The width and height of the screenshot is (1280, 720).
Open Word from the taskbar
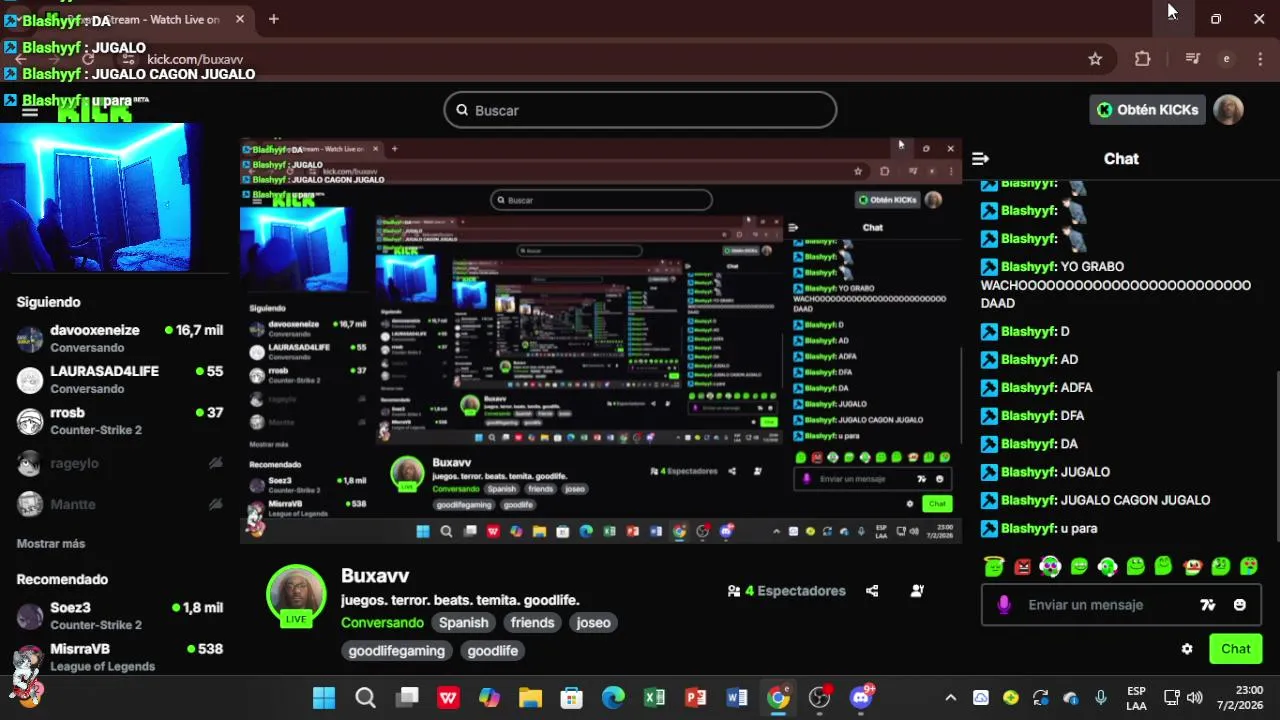pos(737,698)
